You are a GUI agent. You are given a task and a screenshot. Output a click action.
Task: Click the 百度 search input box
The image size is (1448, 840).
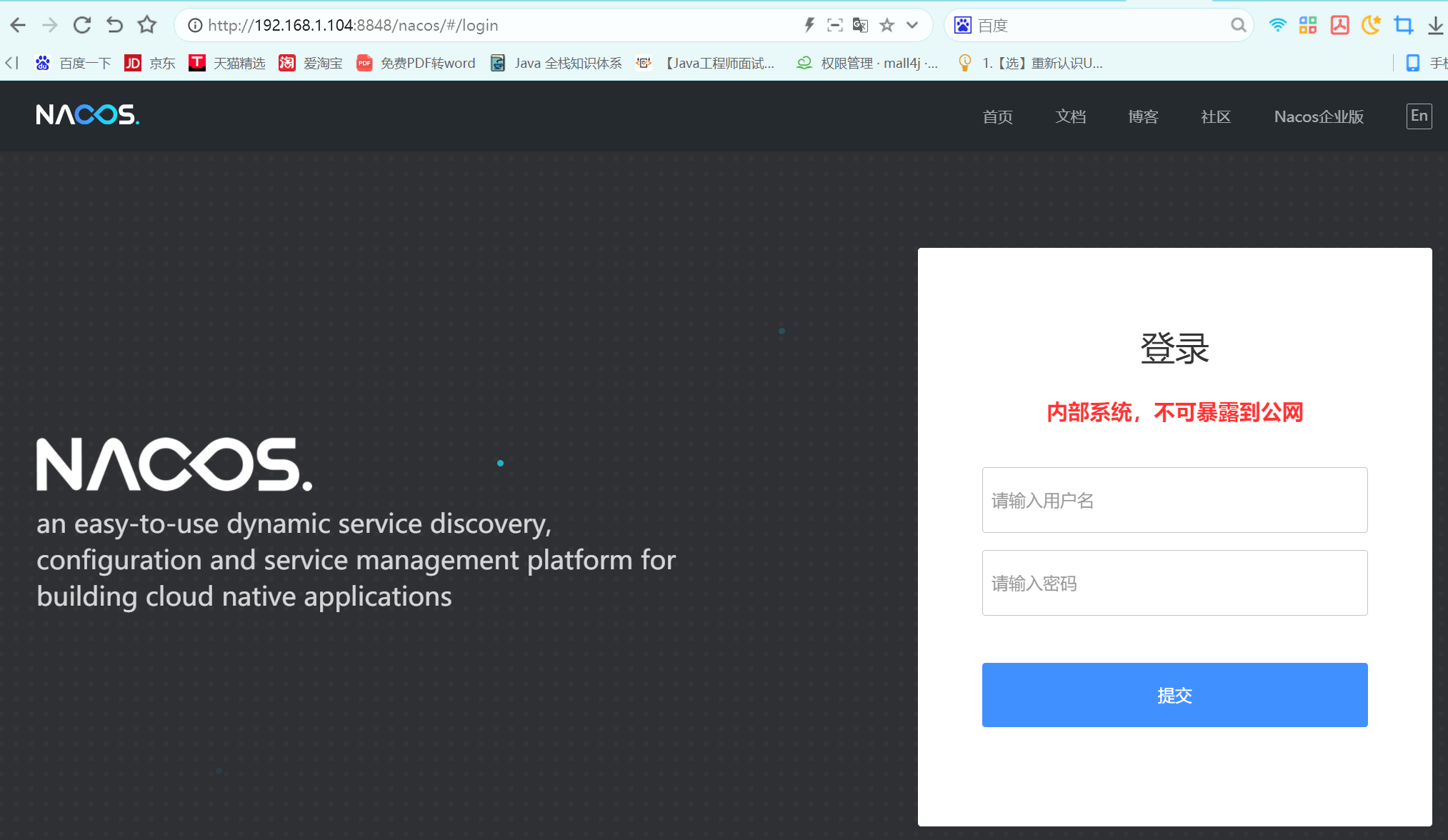[x=1100, y=26]
